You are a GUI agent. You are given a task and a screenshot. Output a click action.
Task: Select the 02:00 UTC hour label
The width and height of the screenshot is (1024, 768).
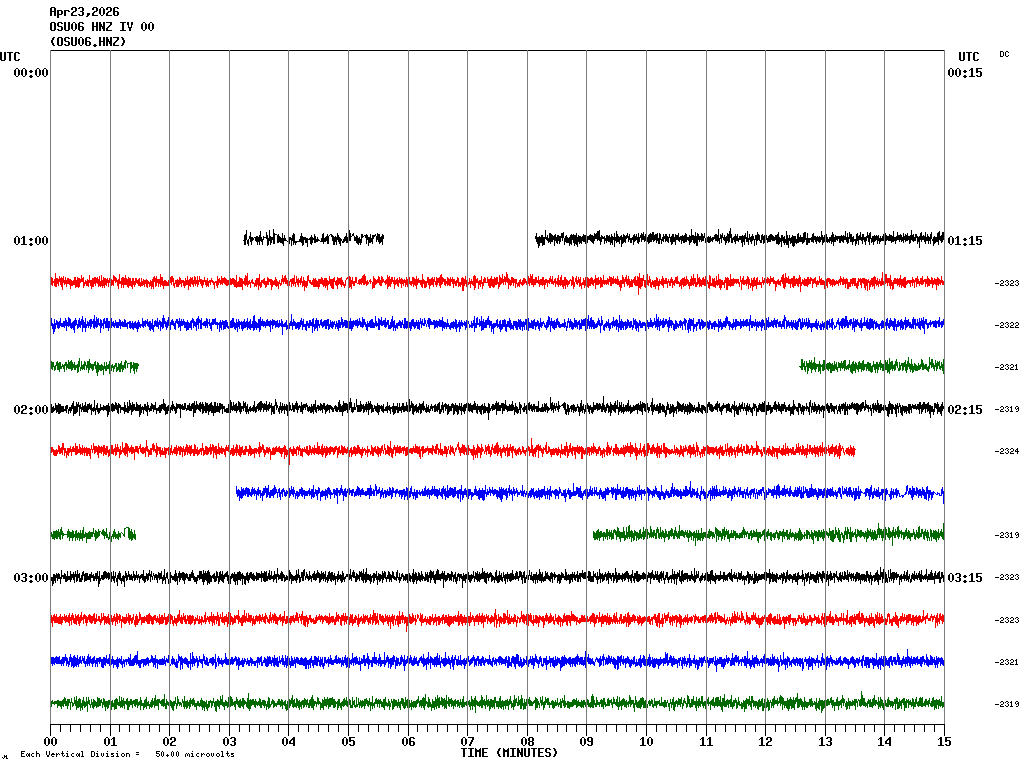coord(31,410)
